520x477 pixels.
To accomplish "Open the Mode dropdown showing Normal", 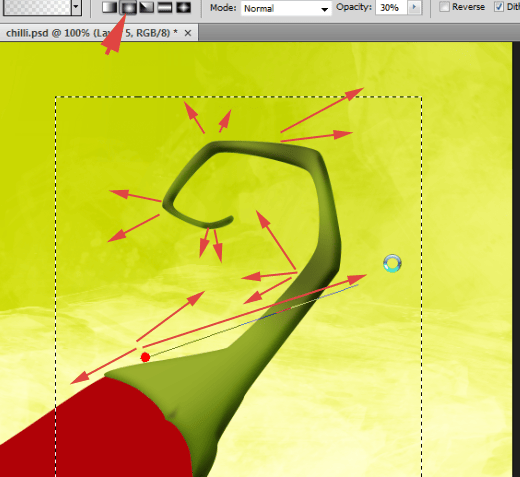I will click(286, 8).
